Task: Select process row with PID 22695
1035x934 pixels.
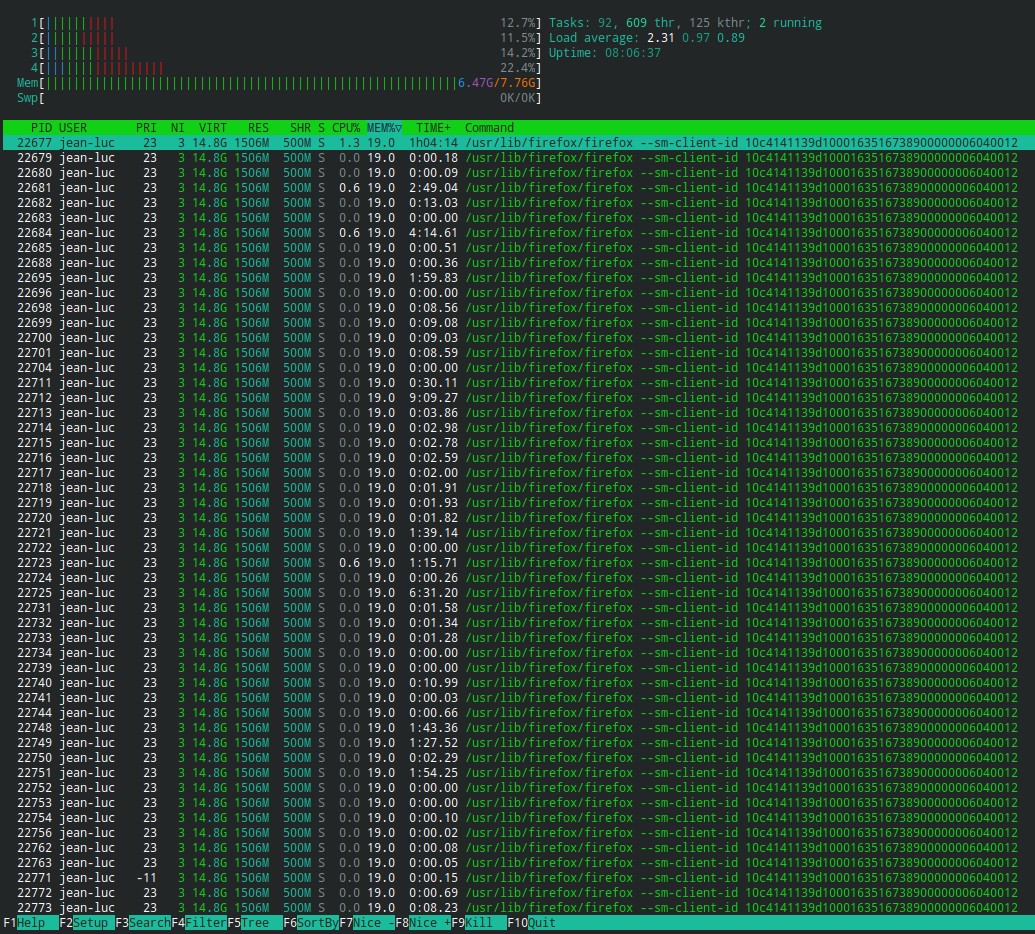Action: [x=518, y=277]
